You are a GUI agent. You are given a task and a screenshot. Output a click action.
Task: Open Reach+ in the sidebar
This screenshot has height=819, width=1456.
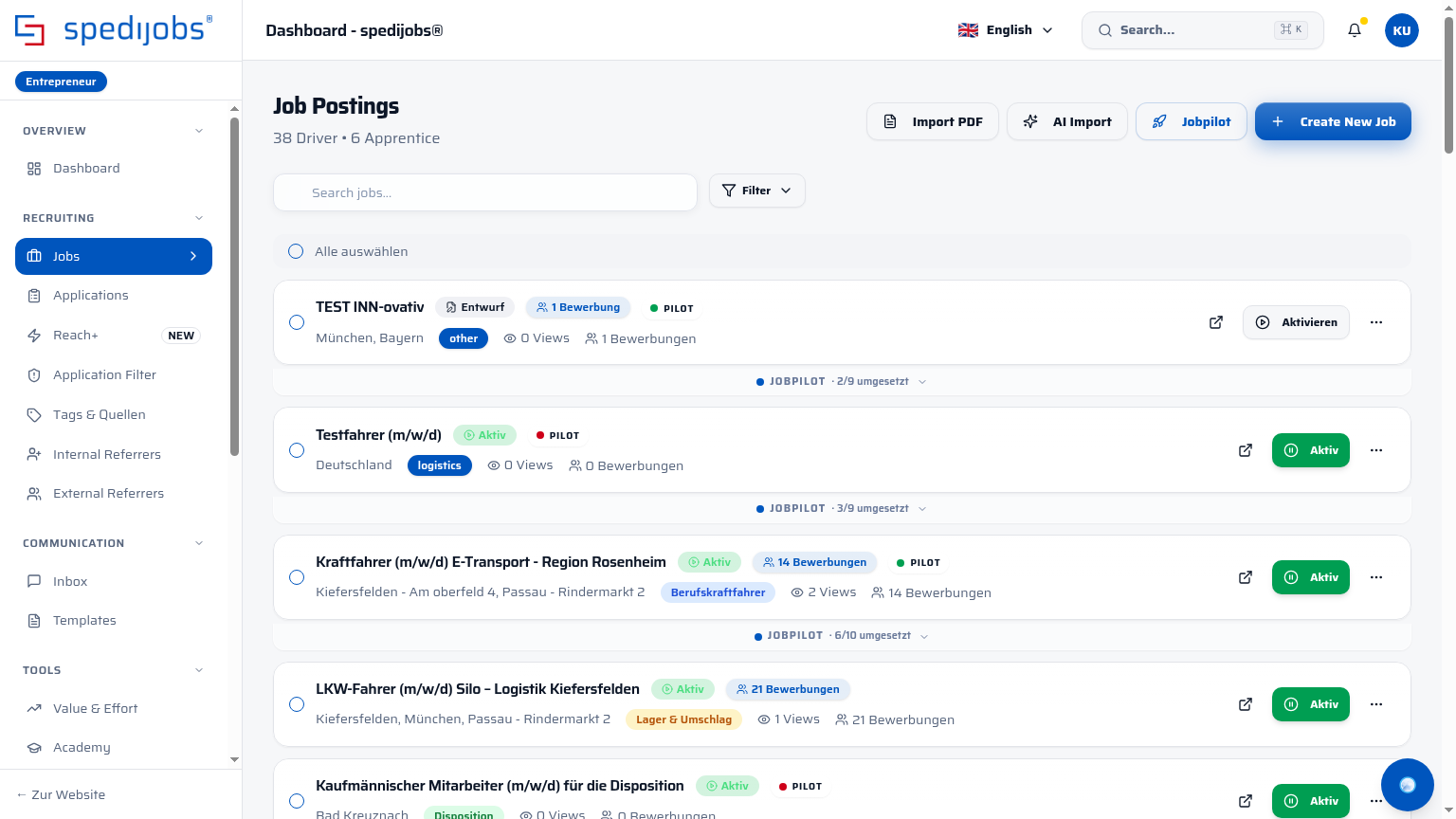click(114, 336)
